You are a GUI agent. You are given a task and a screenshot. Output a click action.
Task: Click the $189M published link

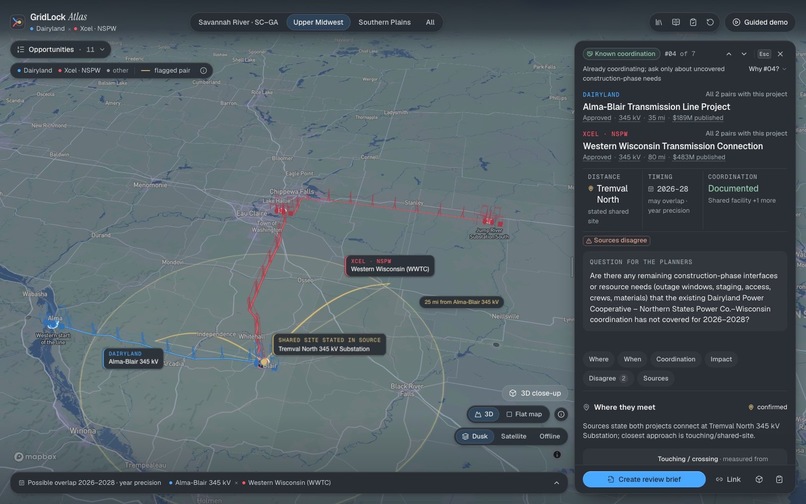pyautogui.click(x=698, y=118)
